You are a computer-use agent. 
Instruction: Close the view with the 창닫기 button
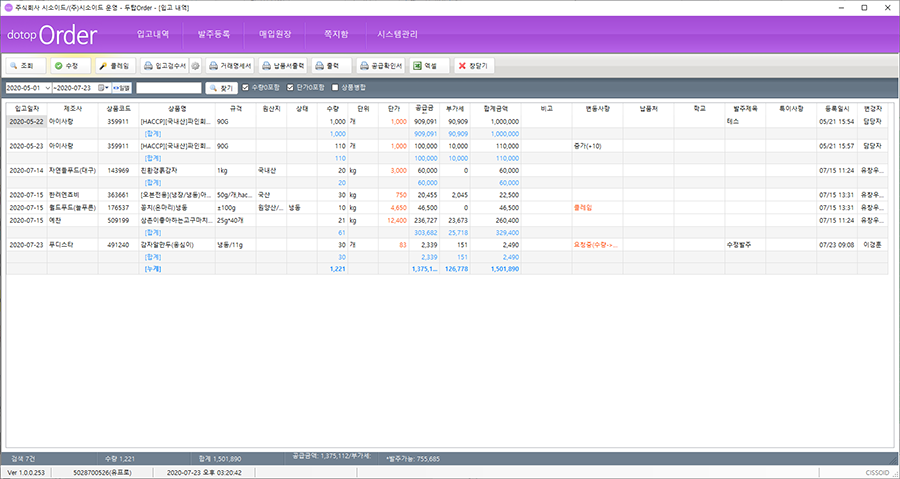pyautogui.click(x=474, y=65)
